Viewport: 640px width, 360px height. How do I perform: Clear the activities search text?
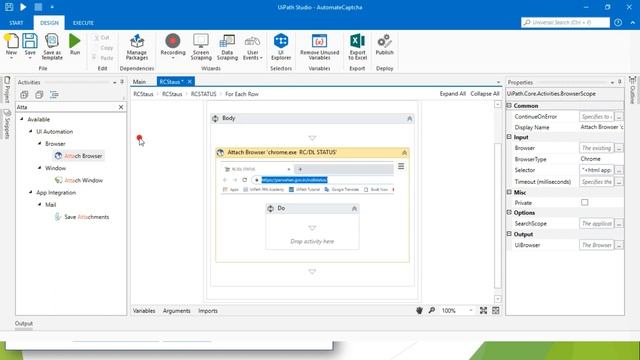coord(121,107)
